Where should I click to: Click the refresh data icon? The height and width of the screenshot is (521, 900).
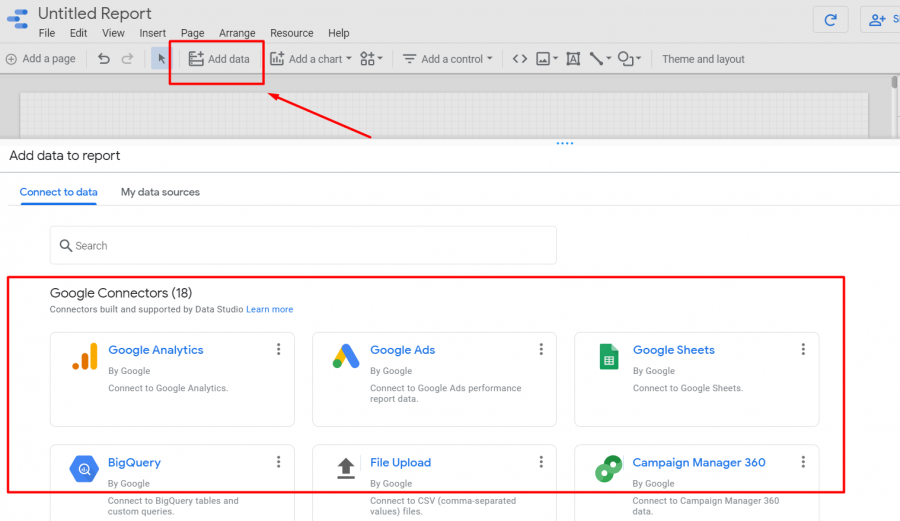[830, 19]
